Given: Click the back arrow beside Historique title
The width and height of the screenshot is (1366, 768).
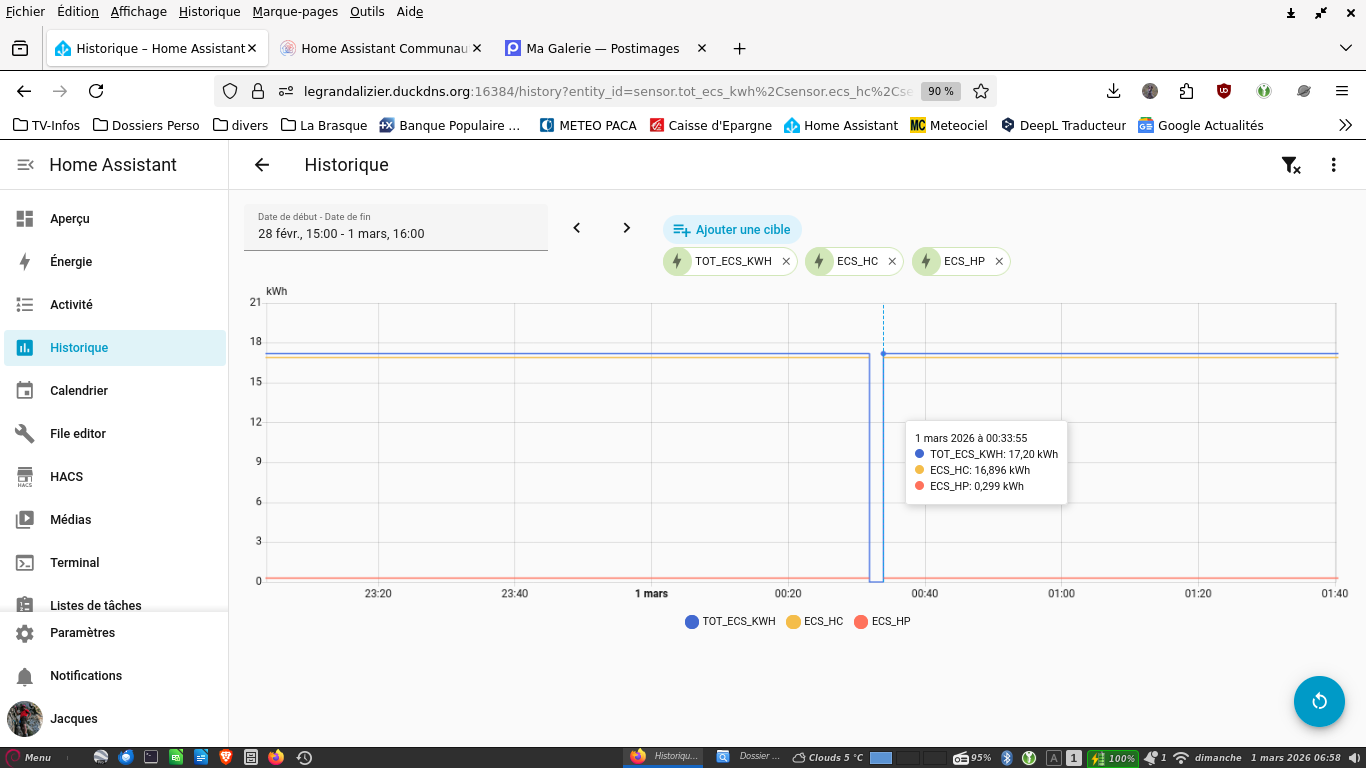Looking at the screenshot, I should coord(262,165).
